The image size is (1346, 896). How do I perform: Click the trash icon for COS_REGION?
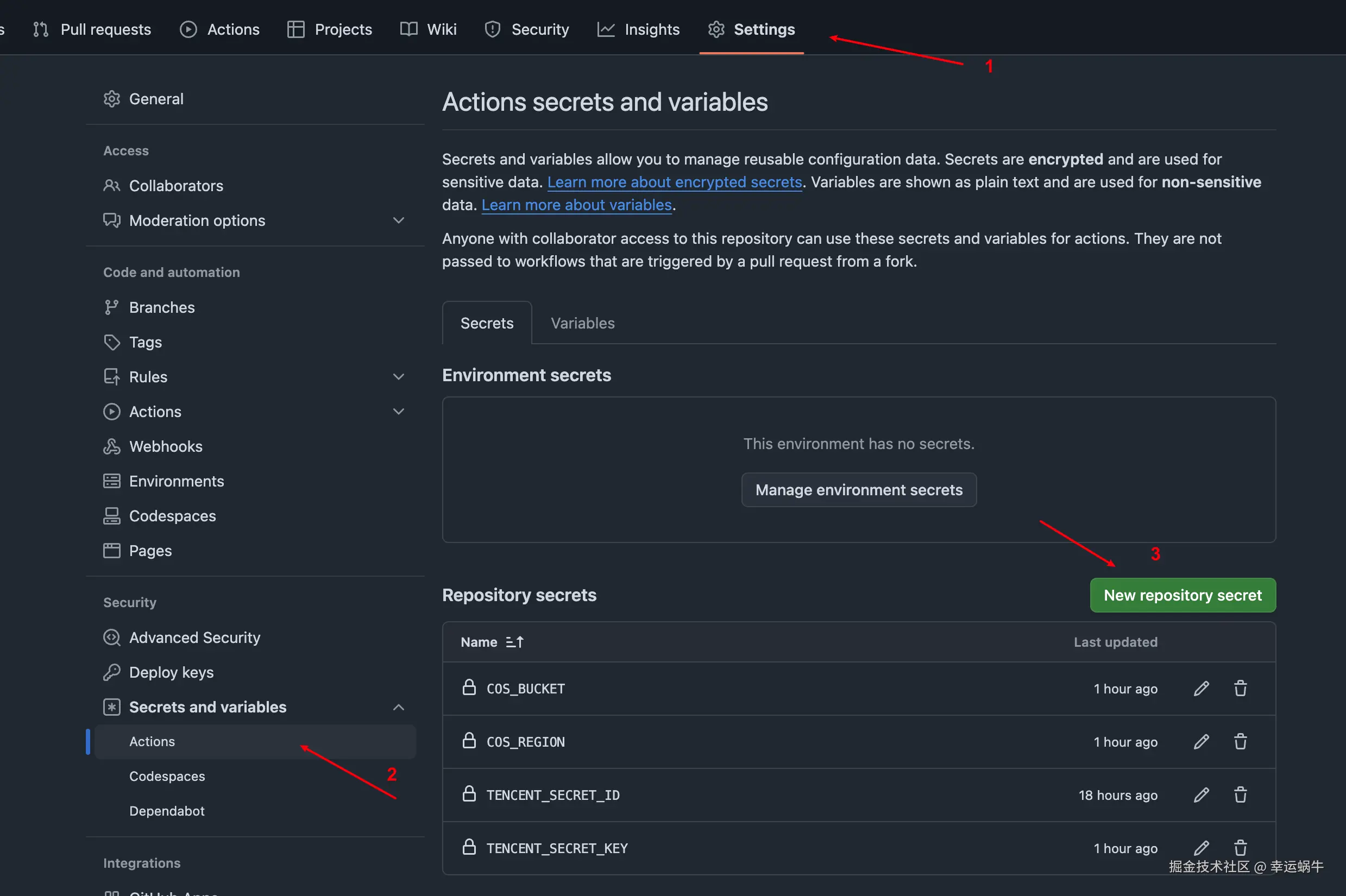point(1240,742)
